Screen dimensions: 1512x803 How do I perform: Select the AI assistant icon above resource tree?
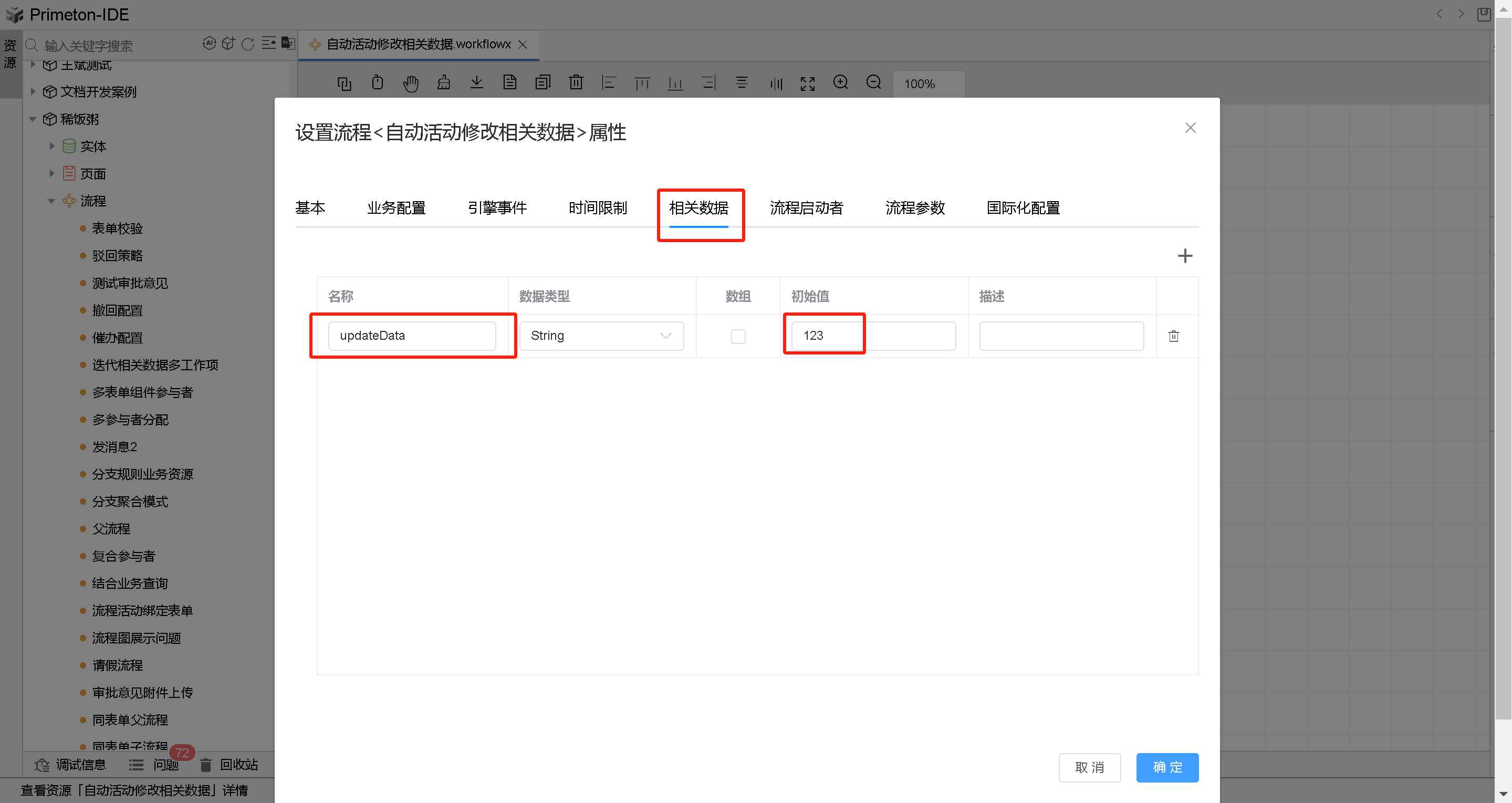(x=210, y=43)
